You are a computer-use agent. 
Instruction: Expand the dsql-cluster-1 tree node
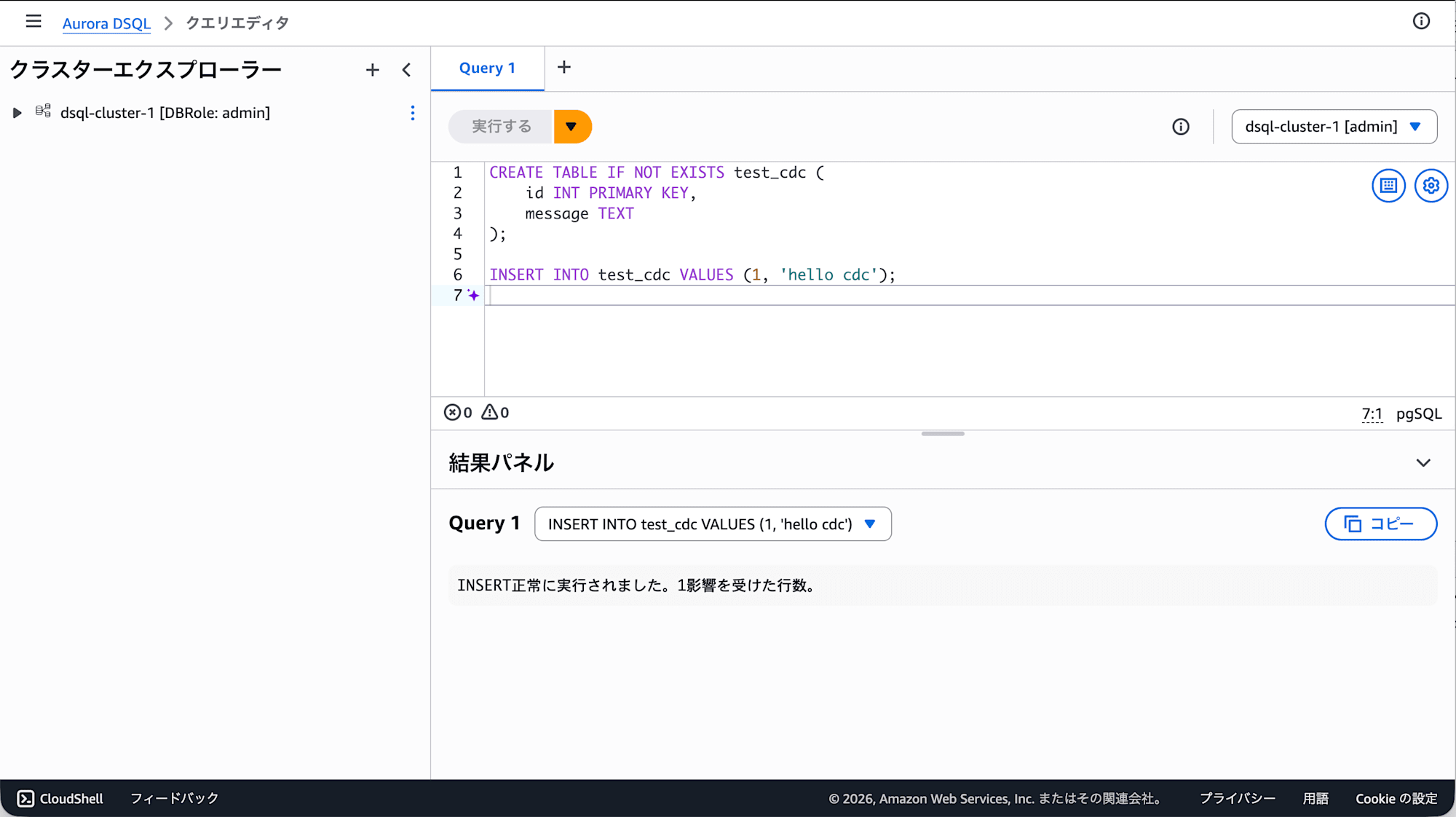pyautogui.click(x=17, y=113)
